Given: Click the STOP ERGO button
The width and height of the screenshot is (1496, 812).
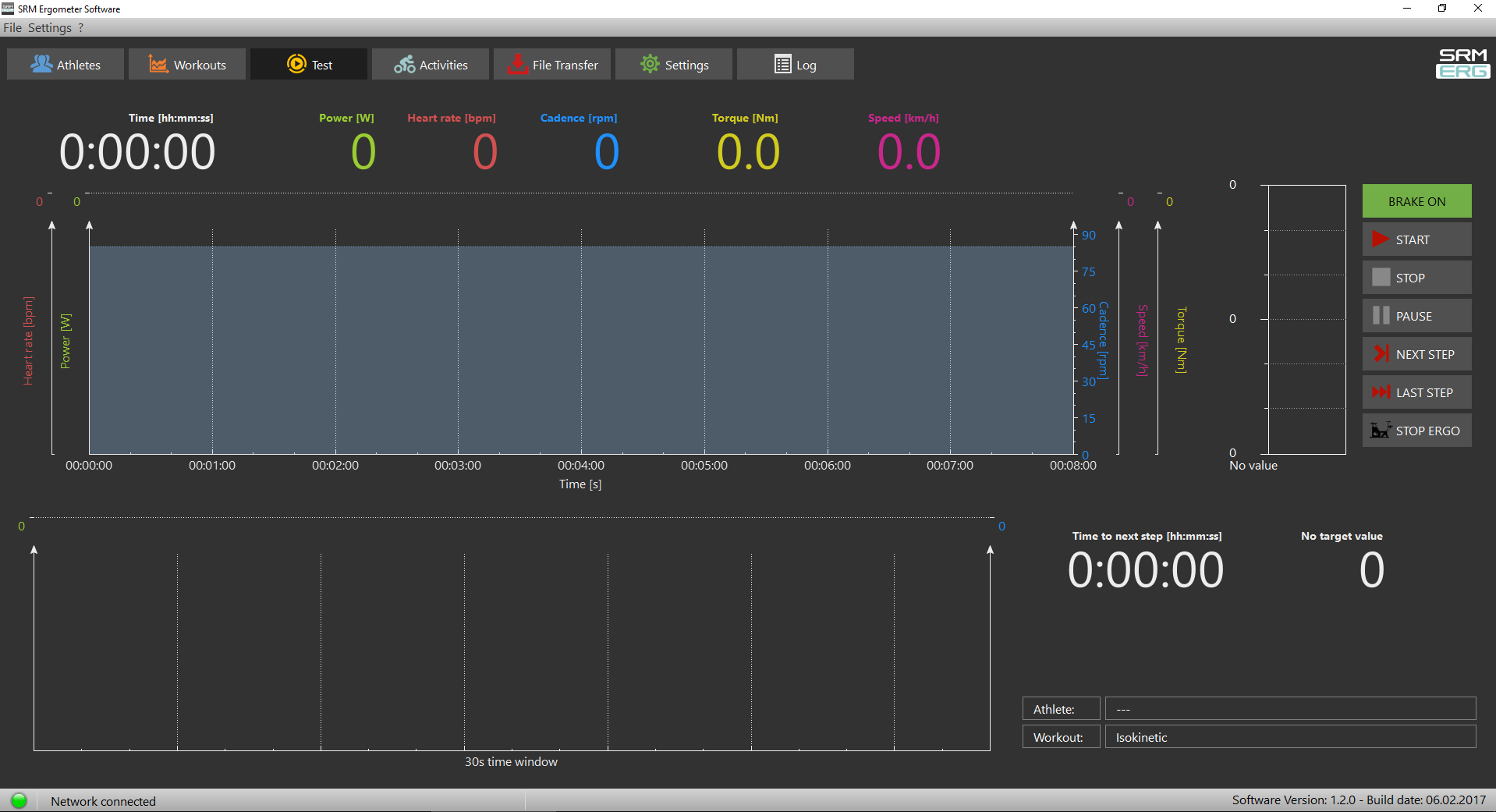Looking at the screenshot, I should point(1416,431).
